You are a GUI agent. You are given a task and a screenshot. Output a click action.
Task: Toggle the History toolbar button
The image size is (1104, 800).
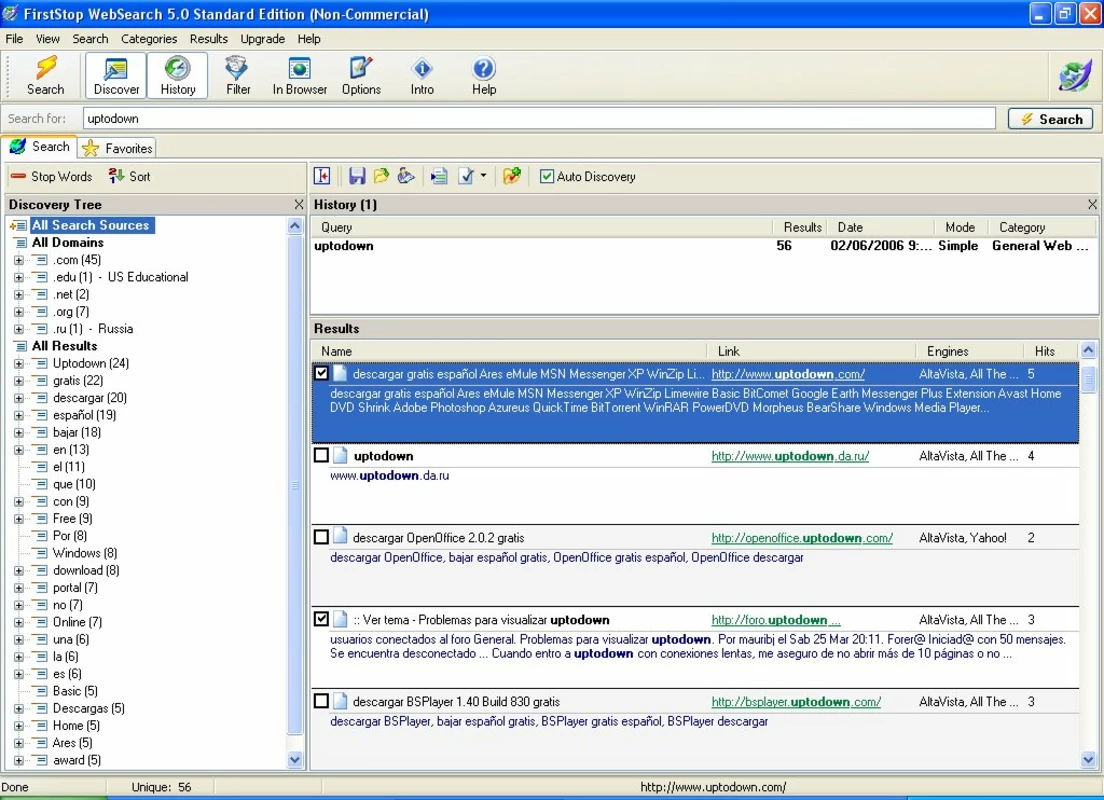[177, 75]
